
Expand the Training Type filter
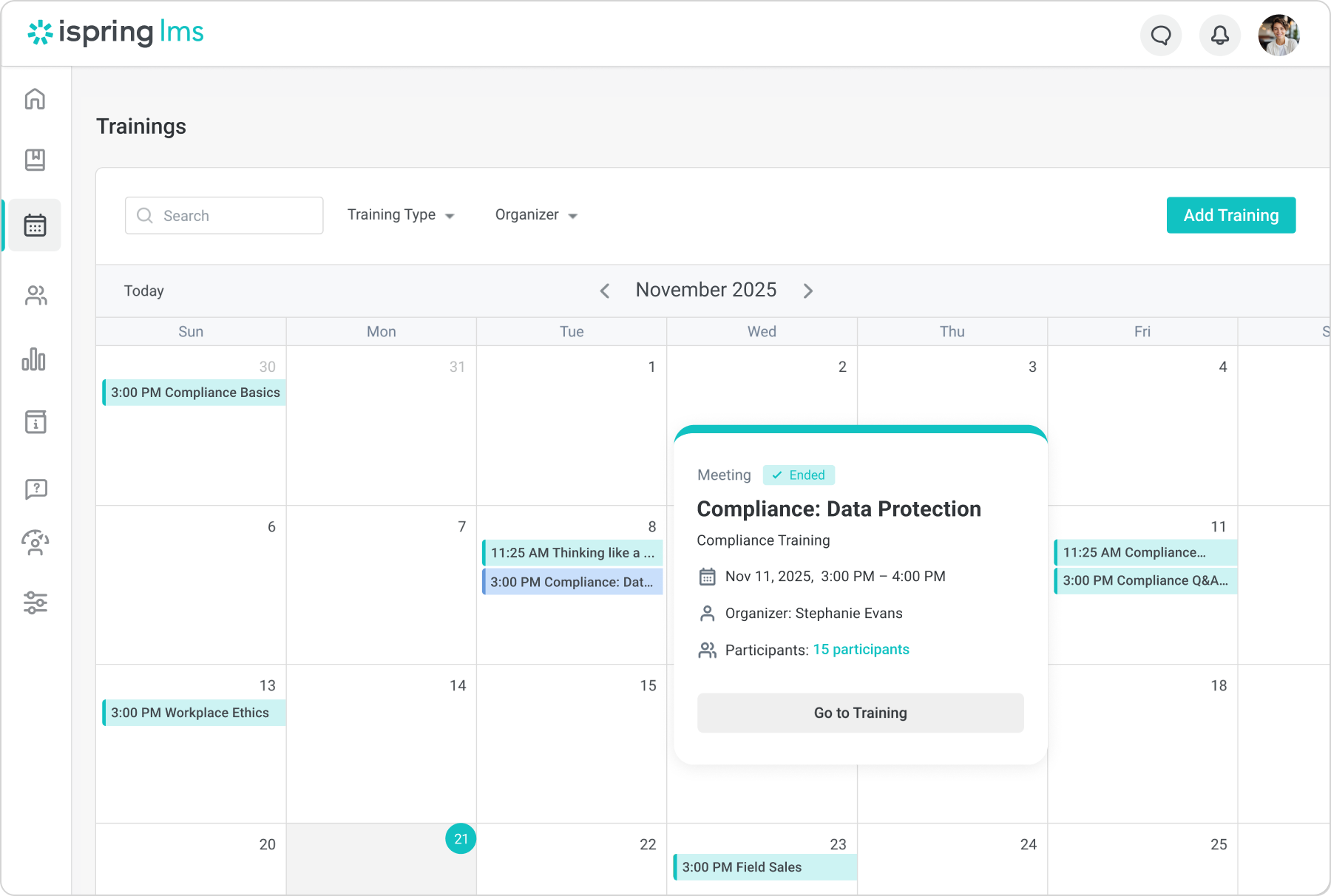coord(400,215)
